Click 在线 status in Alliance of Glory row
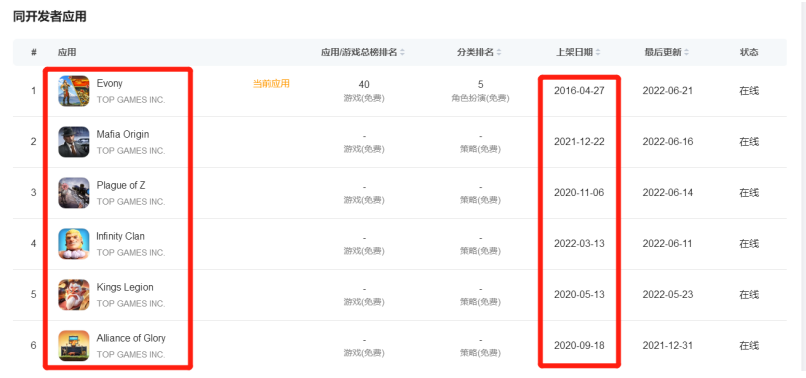Screen dimensions: 806x378 749,345
